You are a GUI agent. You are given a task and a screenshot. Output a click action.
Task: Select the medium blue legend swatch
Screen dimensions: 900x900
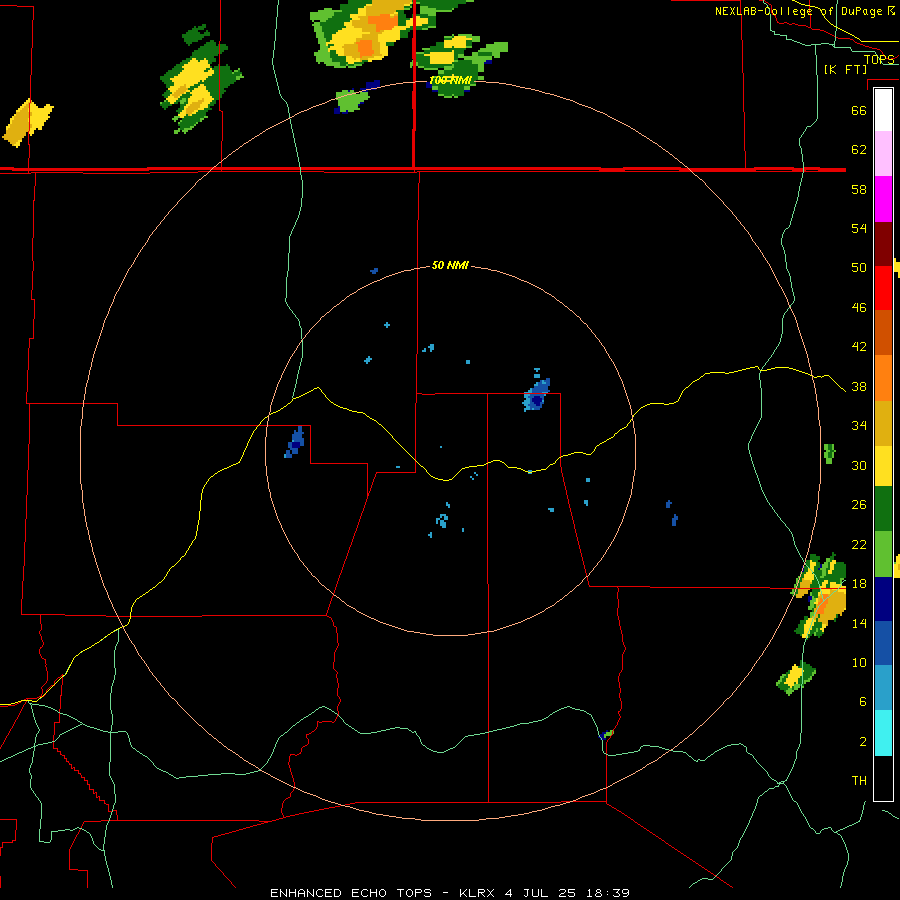(883, 643)
